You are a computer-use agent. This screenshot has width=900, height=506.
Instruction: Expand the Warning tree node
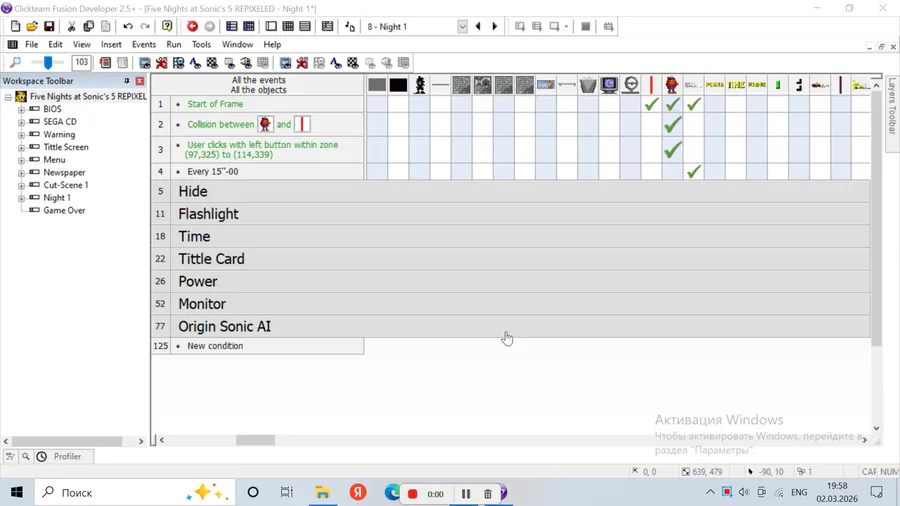[21, 134]
